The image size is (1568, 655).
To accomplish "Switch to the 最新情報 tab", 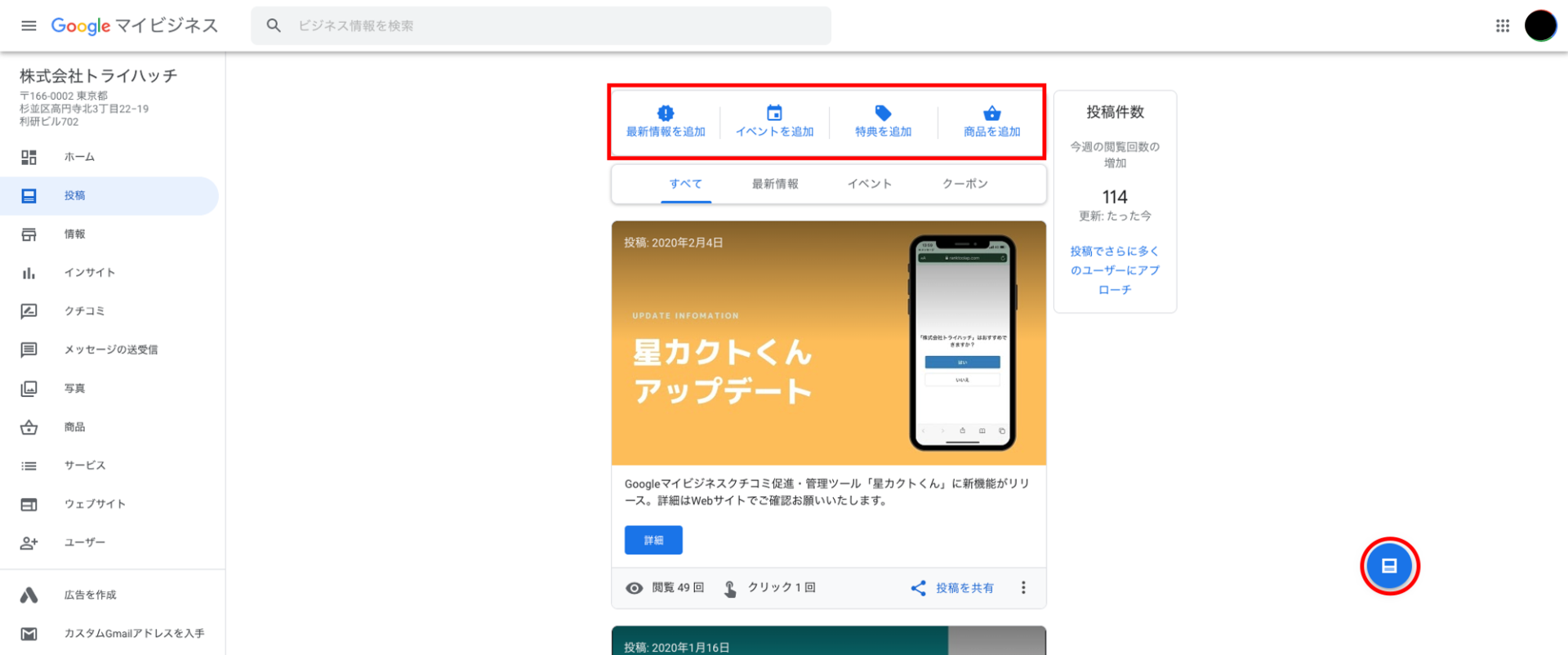I will [775, 184].
